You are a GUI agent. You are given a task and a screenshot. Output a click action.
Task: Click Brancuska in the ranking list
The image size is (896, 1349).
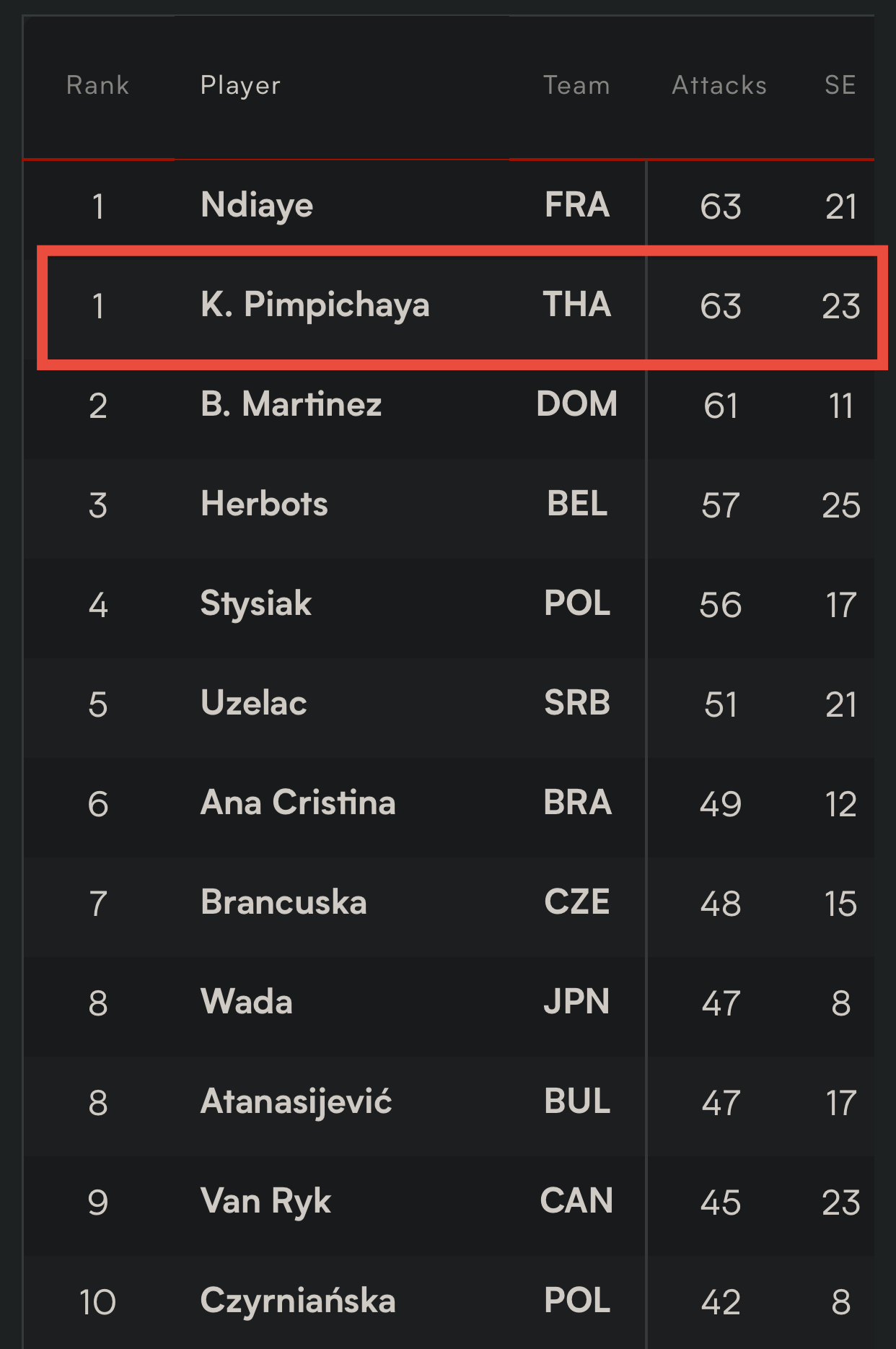(284, 902)
